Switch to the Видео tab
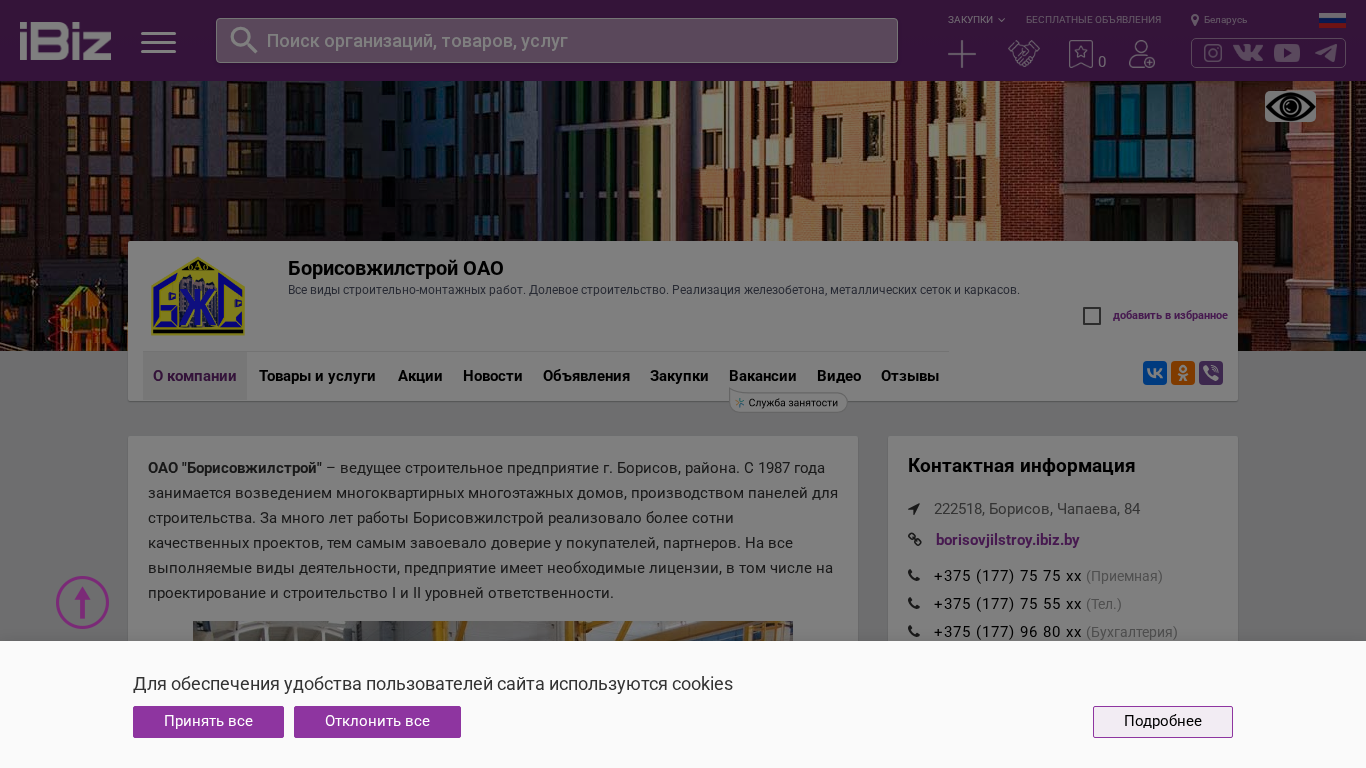Image resolution: width=1366 pixels, height=768 pixels. [x=839, y=376]
